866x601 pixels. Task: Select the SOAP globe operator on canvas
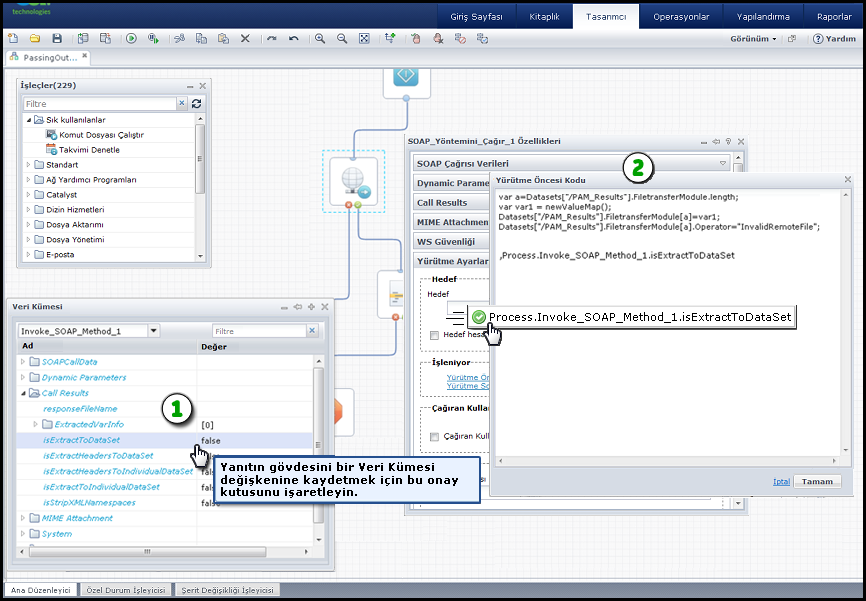(352, 180)
